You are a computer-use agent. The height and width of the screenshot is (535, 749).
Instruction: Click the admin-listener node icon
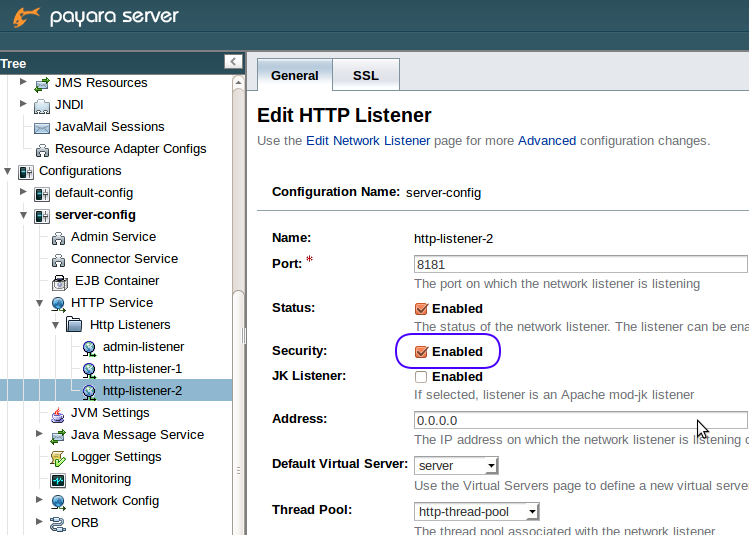click(90, 347)
